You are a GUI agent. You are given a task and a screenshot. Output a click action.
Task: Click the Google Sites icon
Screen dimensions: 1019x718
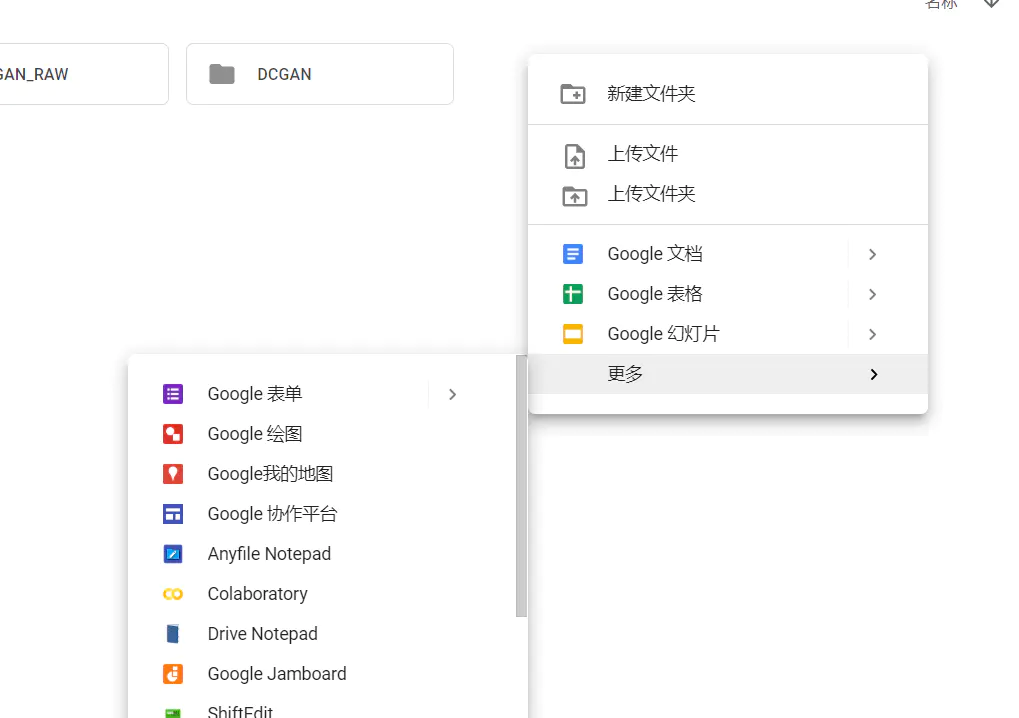click(x=173, y=514)
